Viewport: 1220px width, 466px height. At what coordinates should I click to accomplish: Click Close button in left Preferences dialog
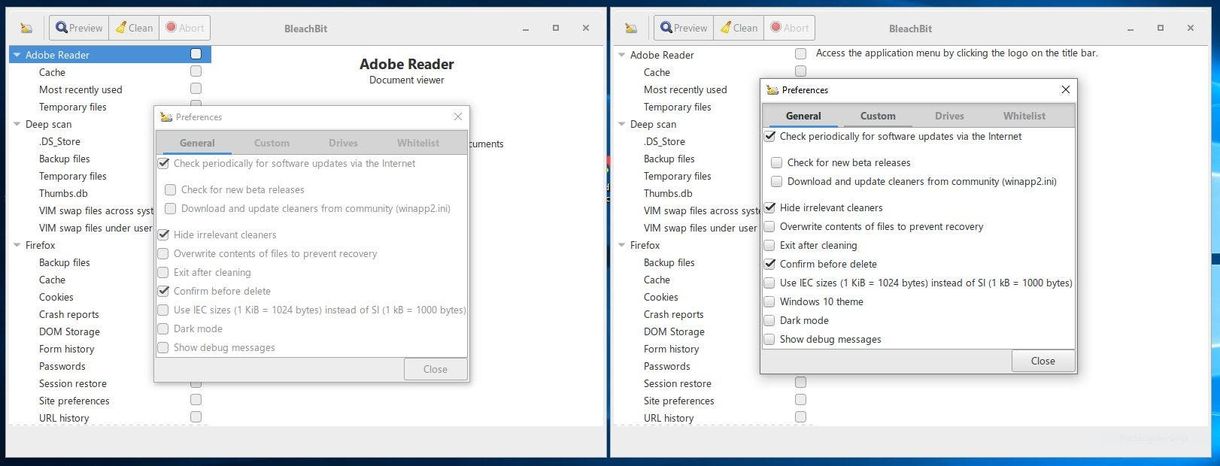(x=435, y=369)
